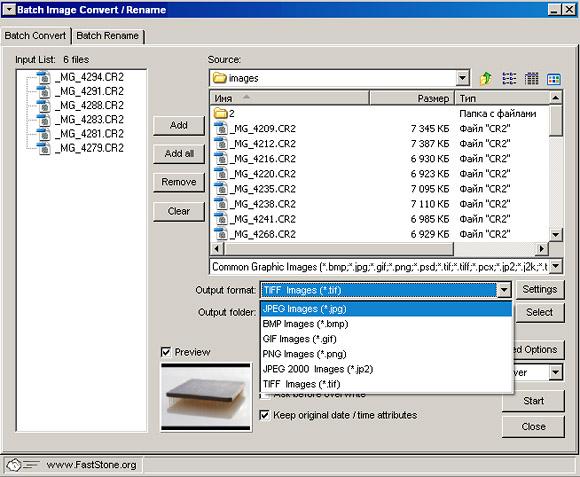Choose PNG Images (*.png) output format
The image size is (580, 477).
click(386, 354)
